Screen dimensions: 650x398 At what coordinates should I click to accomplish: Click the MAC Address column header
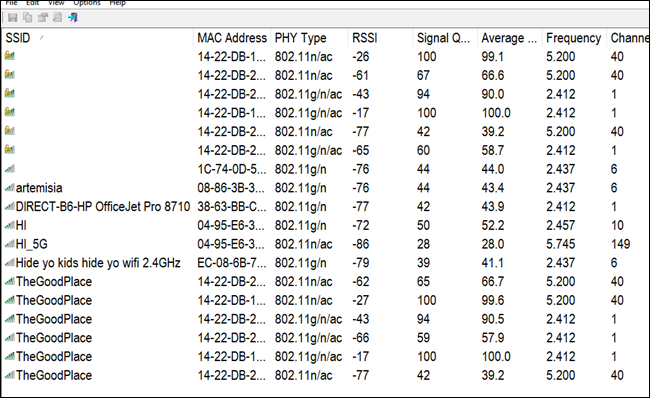point(232,38)
